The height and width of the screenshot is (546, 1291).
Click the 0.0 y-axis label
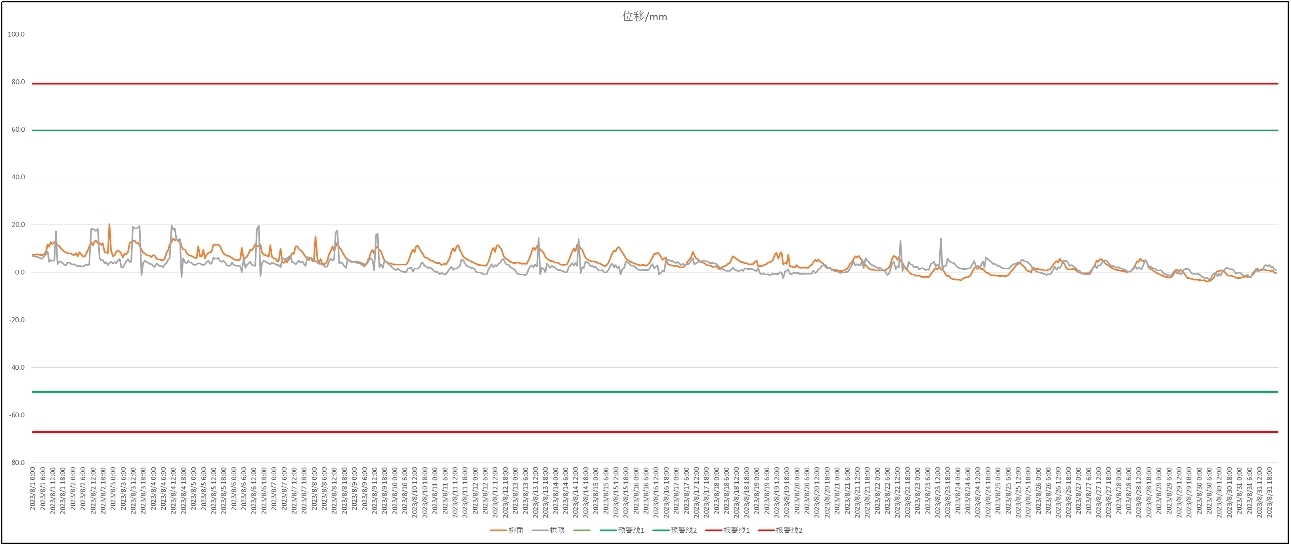coord(18,272)
